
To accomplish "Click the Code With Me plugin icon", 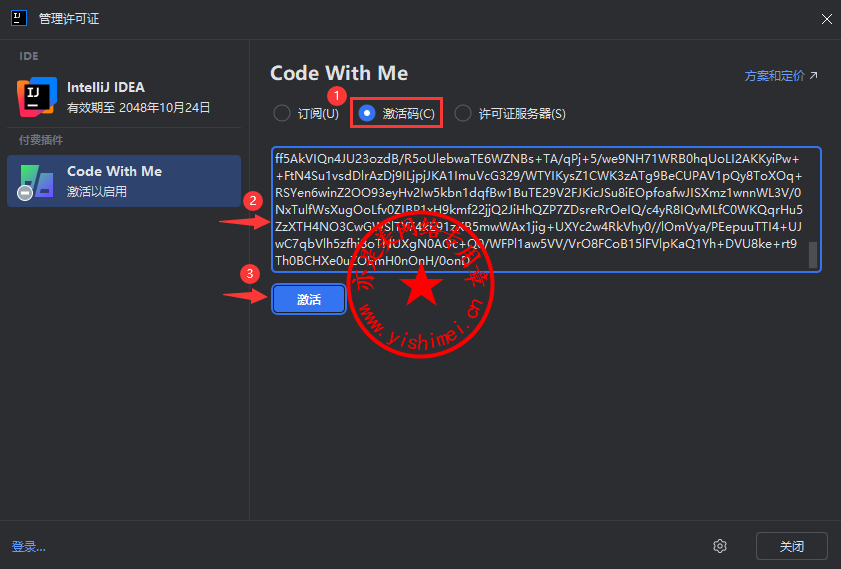I will (x=35, y=181).
